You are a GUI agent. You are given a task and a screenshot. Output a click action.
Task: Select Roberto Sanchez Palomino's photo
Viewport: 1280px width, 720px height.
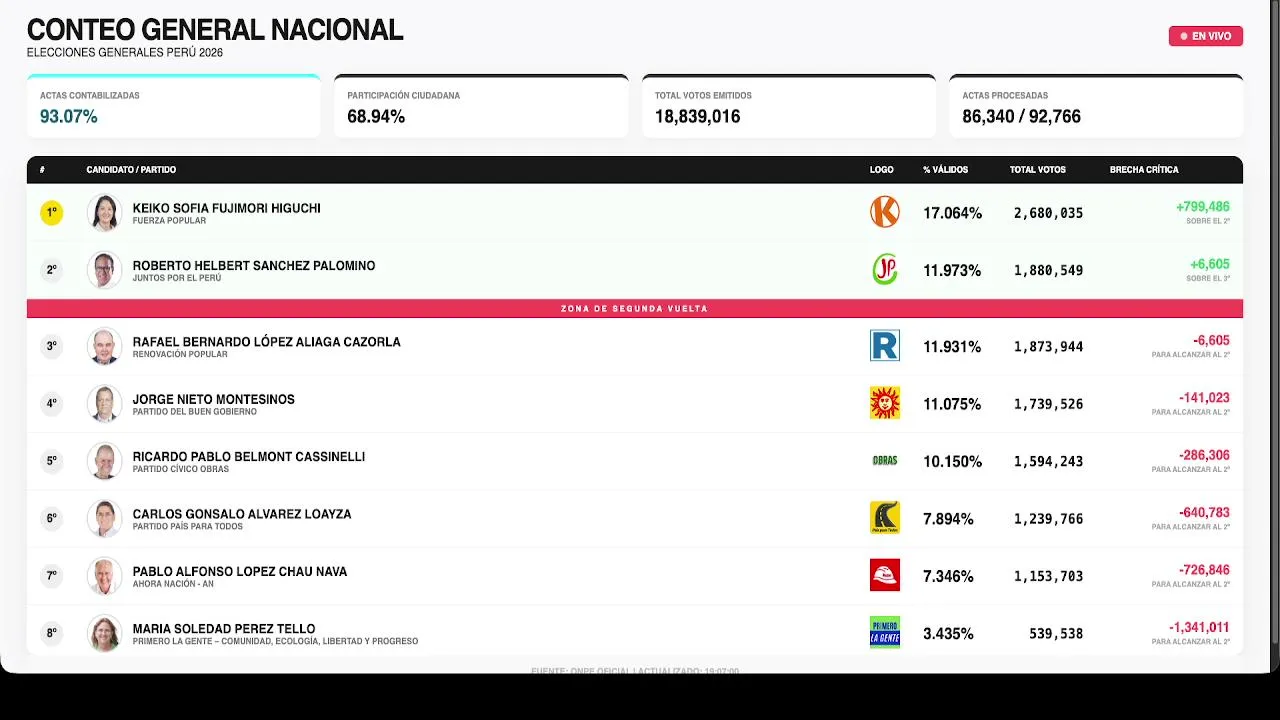coord(104,270)
